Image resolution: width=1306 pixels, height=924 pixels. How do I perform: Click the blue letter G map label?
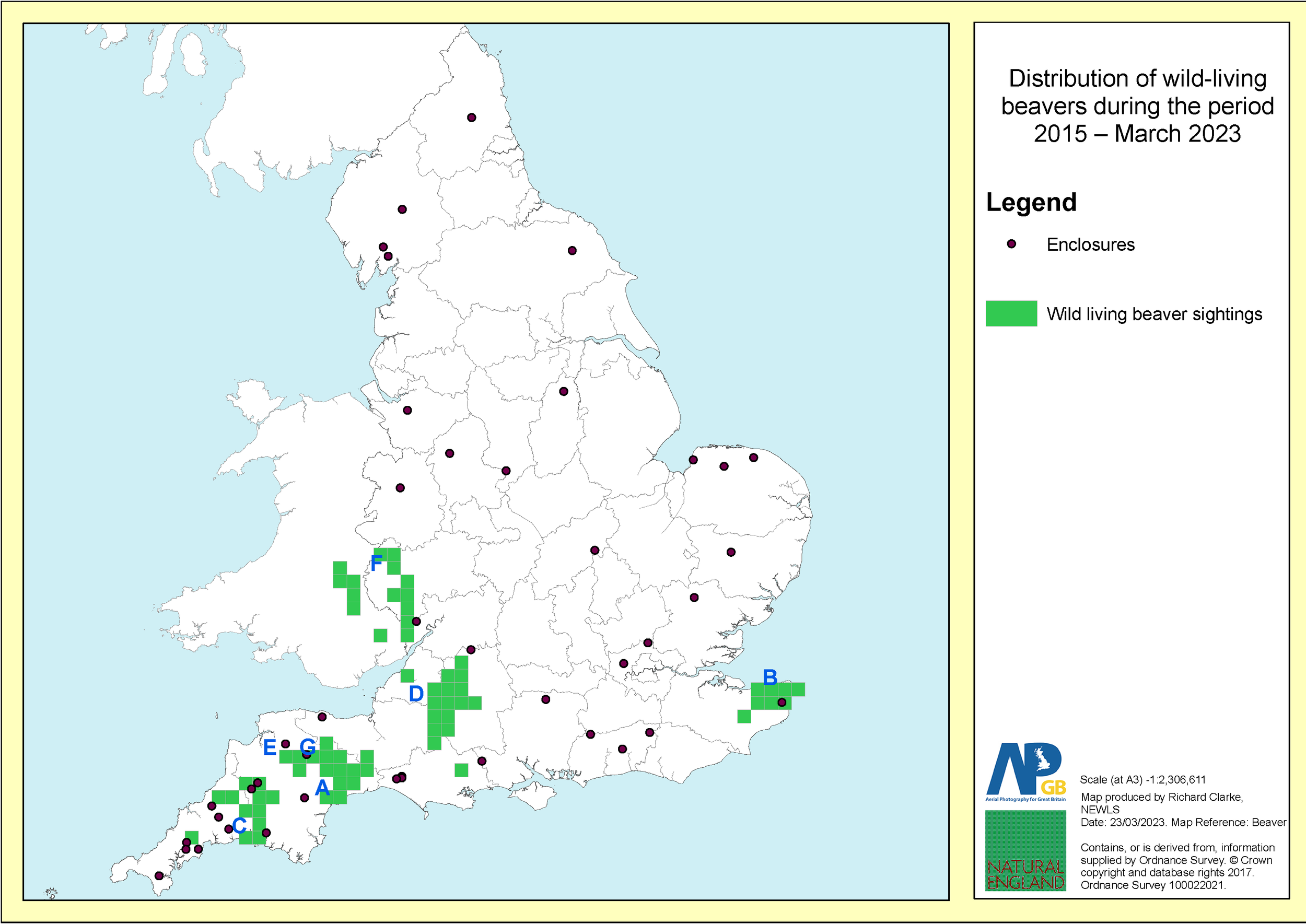pyautogui.click(x=307, y=746)
